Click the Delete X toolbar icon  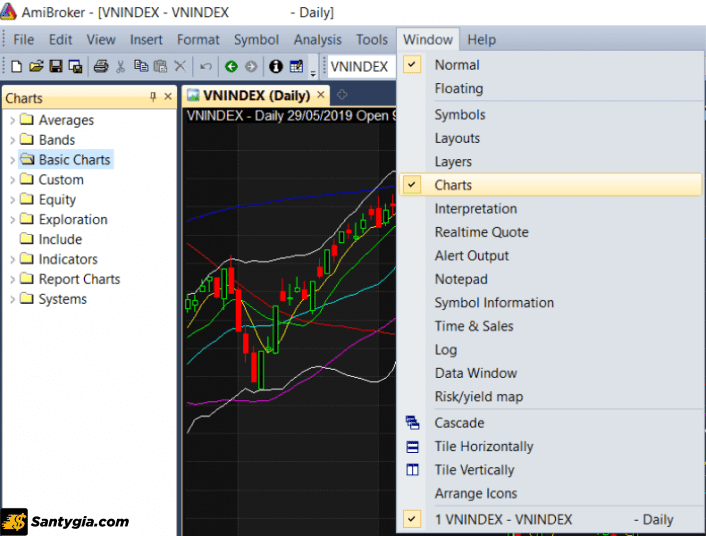(180, 67)
